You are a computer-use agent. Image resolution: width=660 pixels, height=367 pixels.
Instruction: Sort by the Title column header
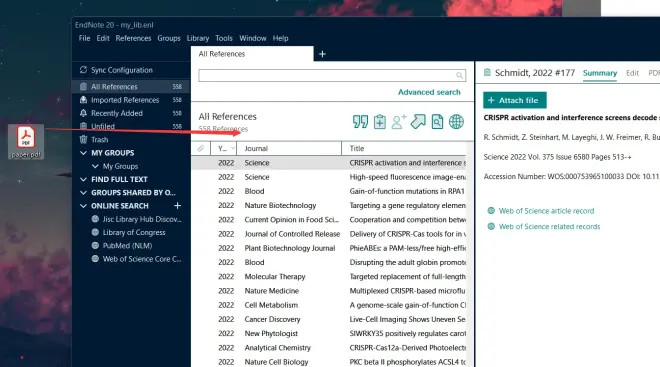(404, 148)
